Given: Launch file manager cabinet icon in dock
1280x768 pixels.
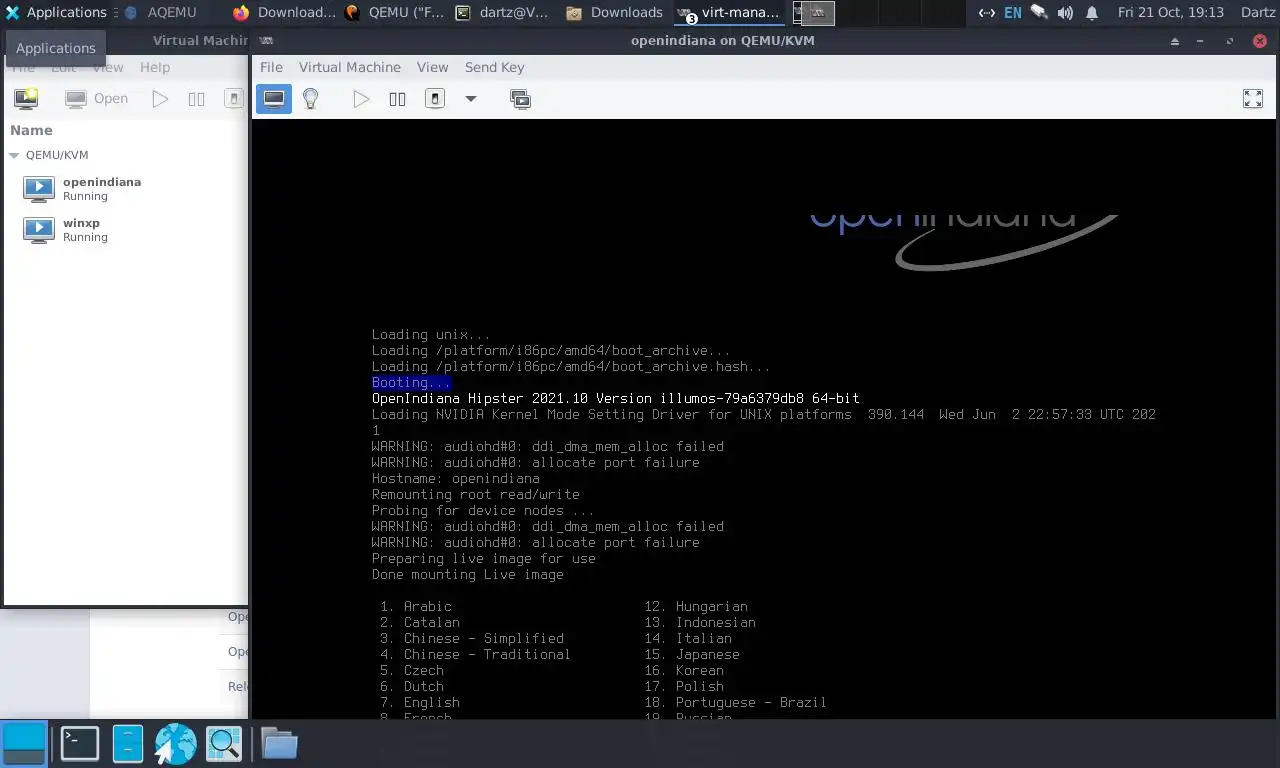Looking at the screenshot, I should click(128, 743).
